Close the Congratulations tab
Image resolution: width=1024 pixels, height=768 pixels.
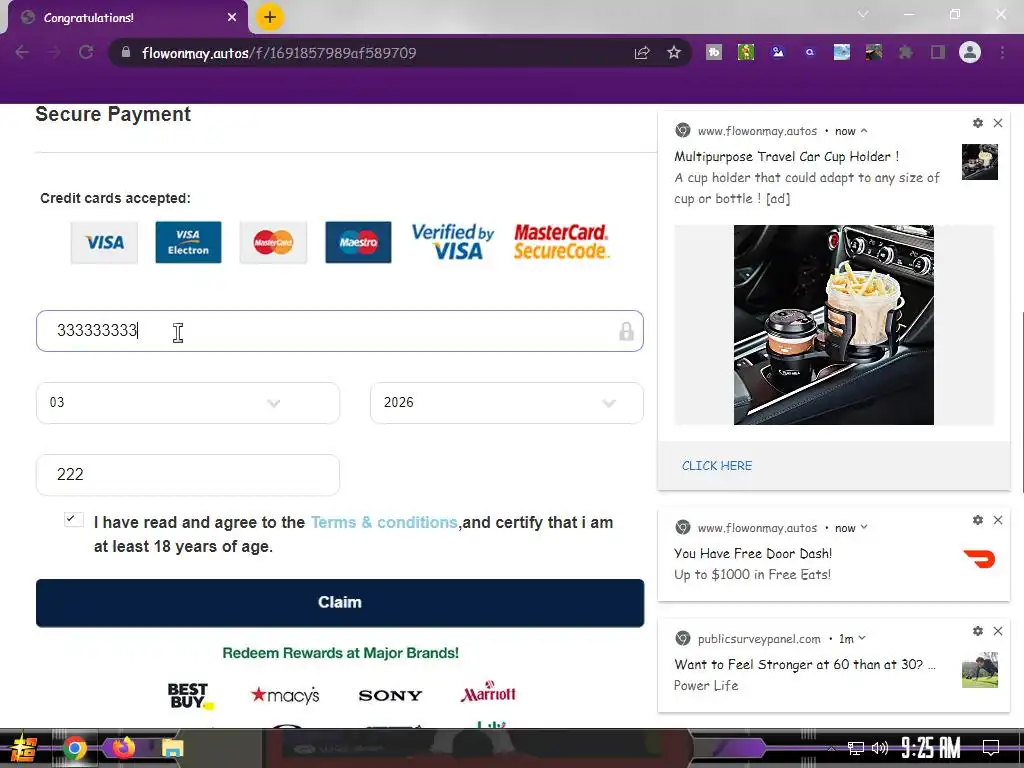232,18
